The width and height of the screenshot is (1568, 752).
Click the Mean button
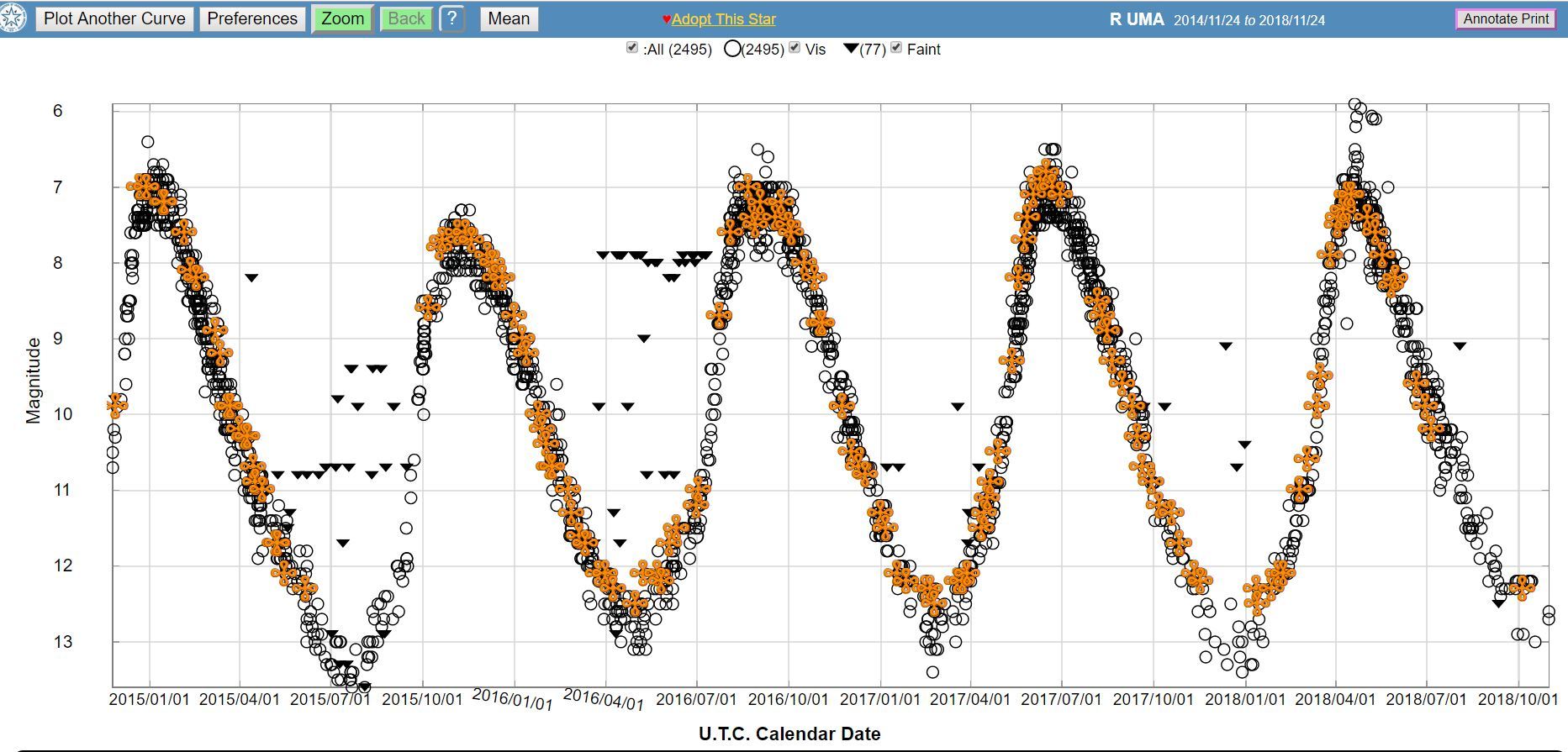pos(509,18)
